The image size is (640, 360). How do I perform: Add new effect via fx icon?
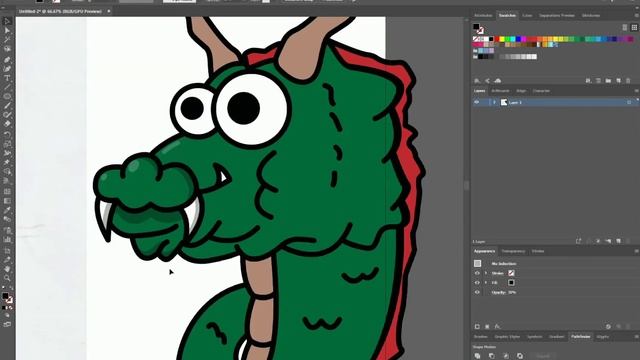tap(497, 327)
